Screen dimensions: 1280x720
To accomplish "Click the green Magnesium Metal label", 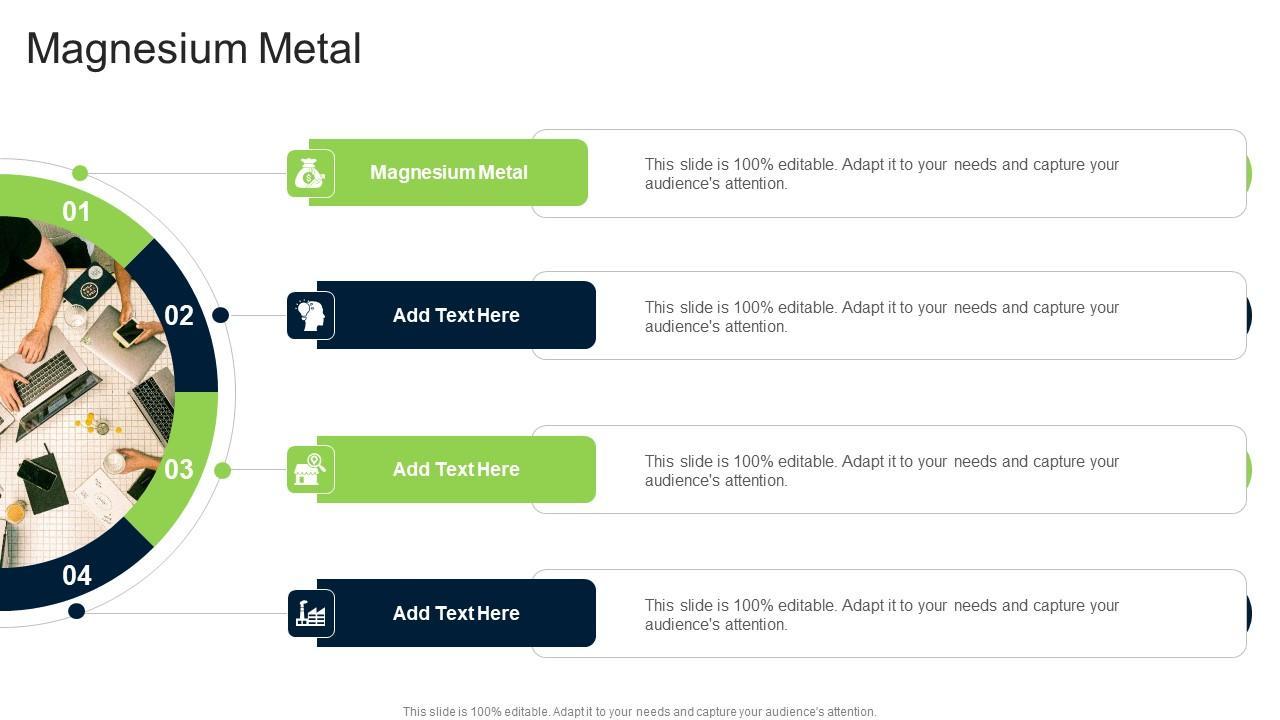I will [449, 172].
